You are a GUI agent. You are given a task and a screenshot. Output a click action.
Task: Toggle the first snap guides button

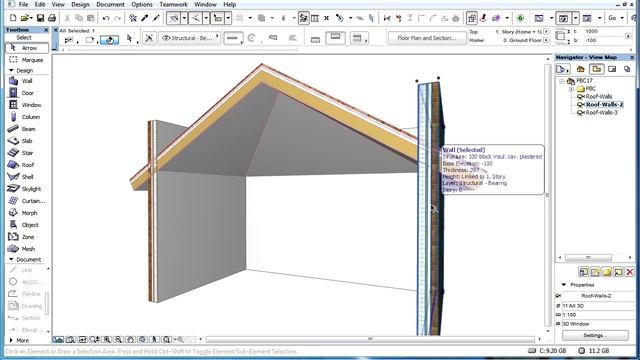click(174, 18)
